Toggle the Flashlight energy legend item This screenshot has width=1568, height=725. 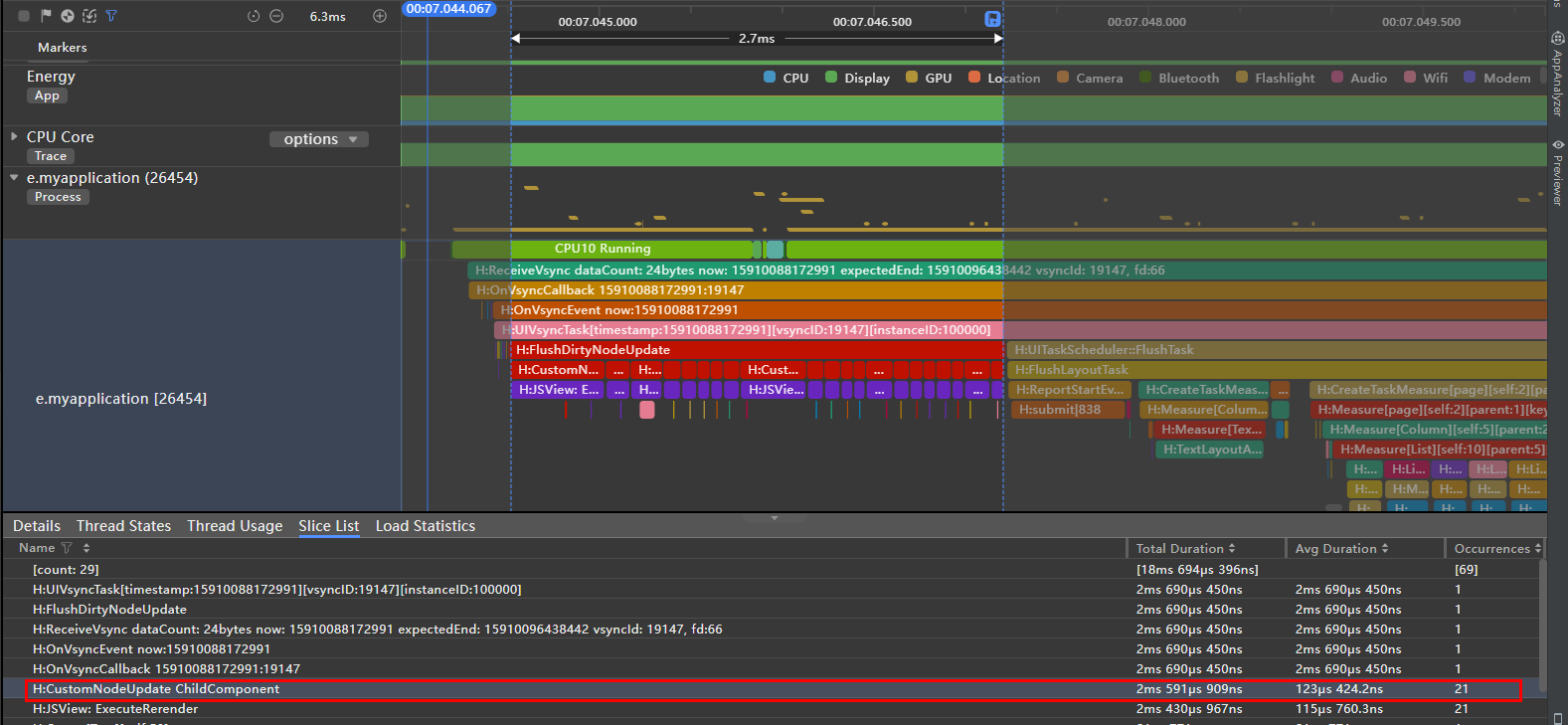[1275, 78]
